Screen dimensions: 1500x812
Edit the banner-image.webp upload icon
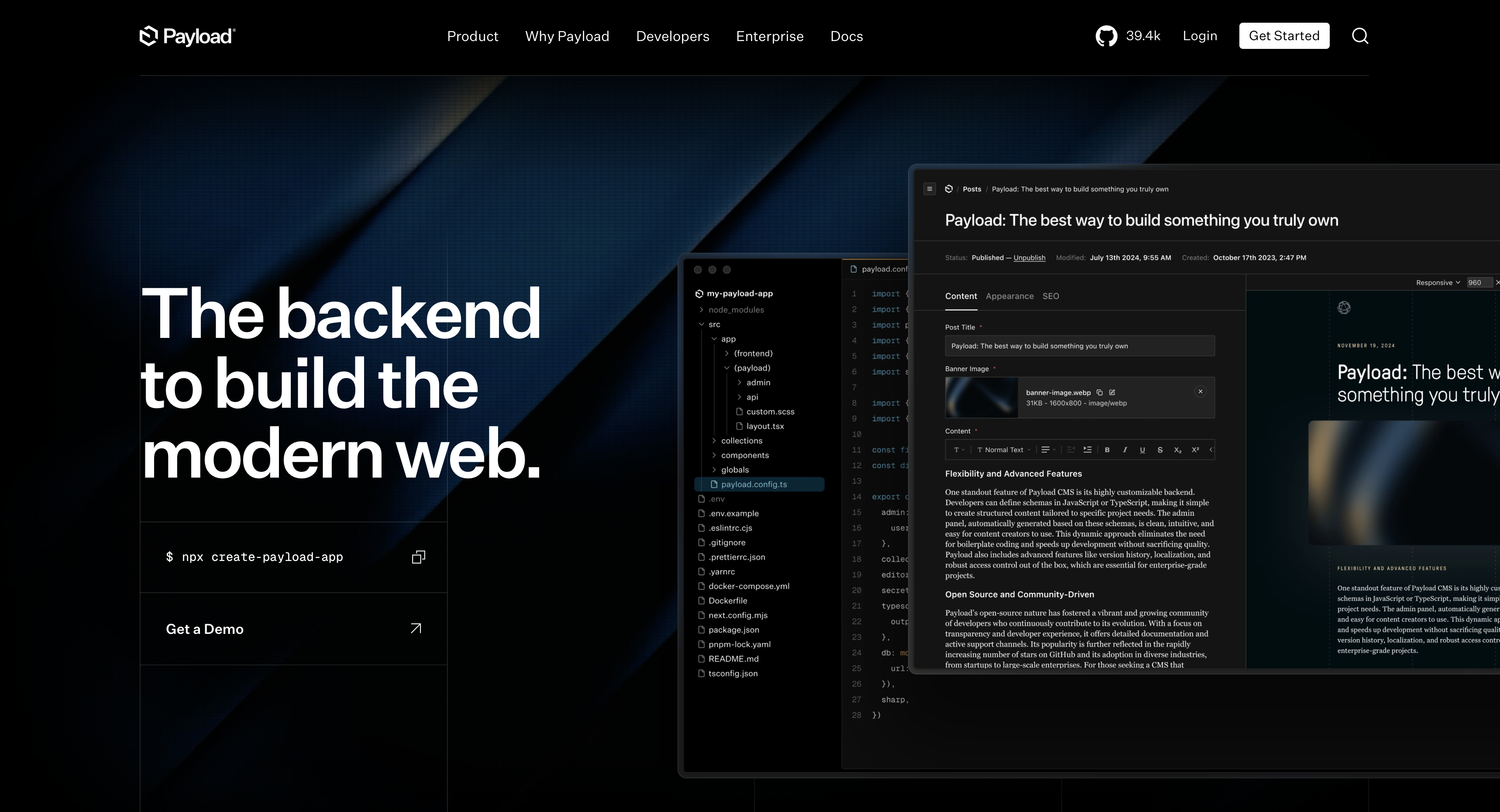1112,392
